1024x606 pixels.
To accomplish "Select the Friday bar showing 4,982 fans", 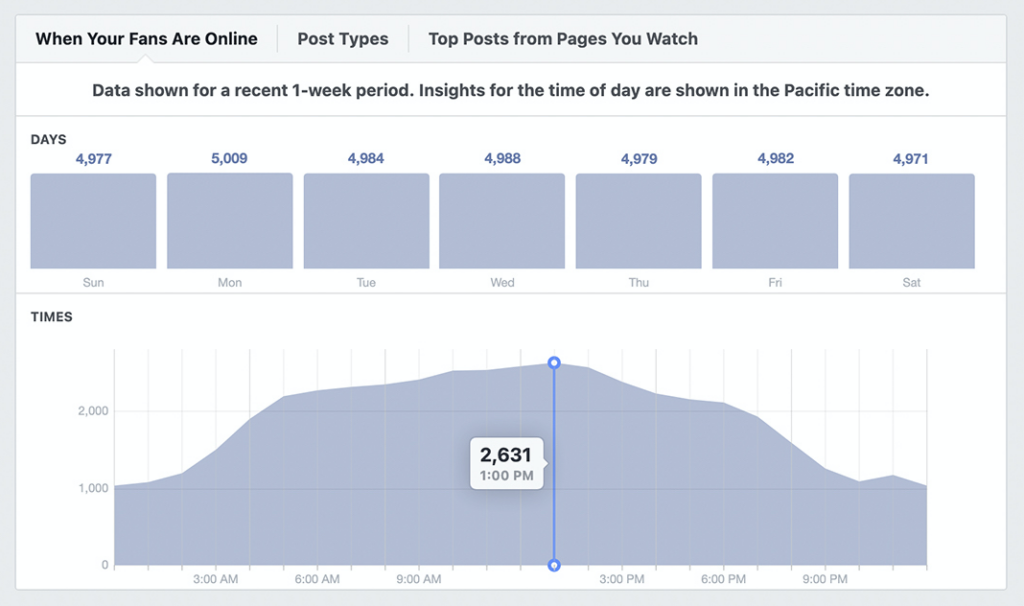I will click(775, 220).
